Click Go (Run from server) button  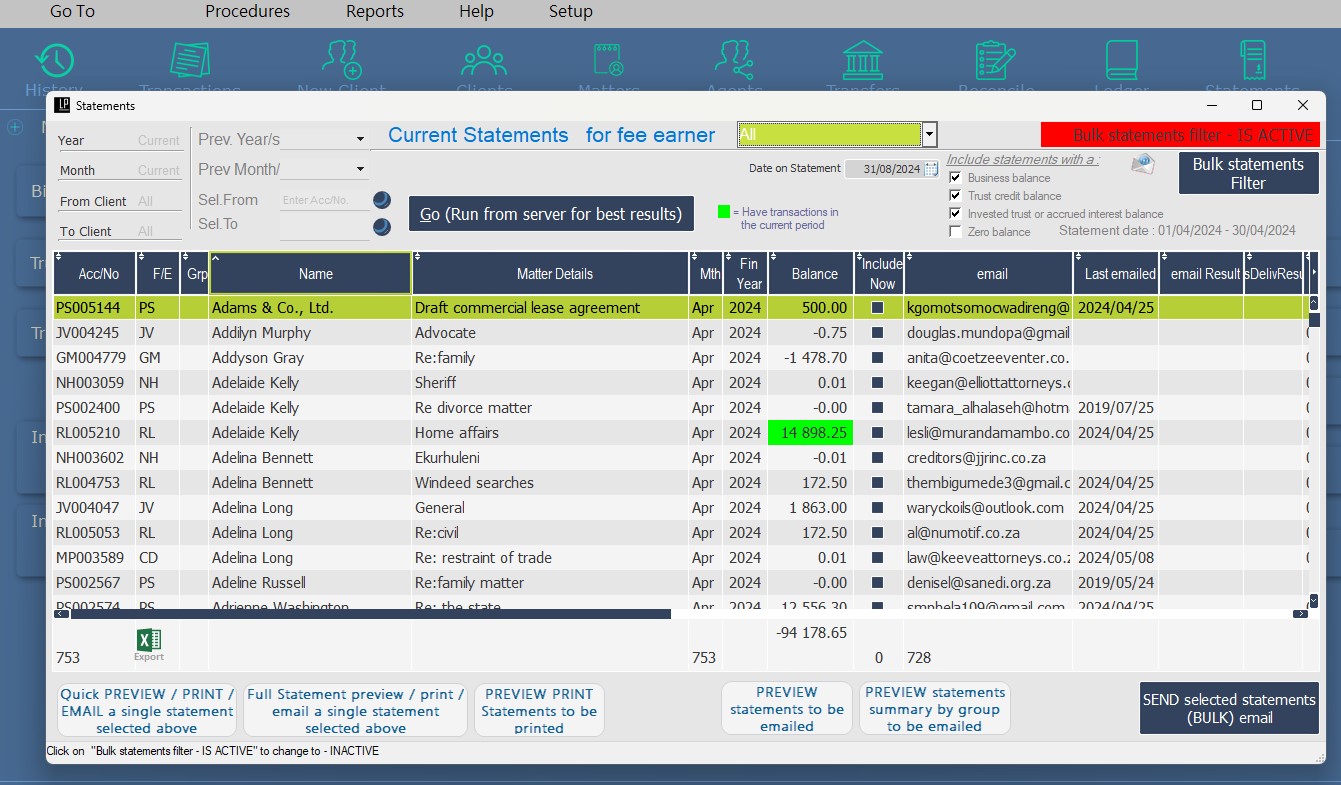pyautogui.click(x=551, y=214)
